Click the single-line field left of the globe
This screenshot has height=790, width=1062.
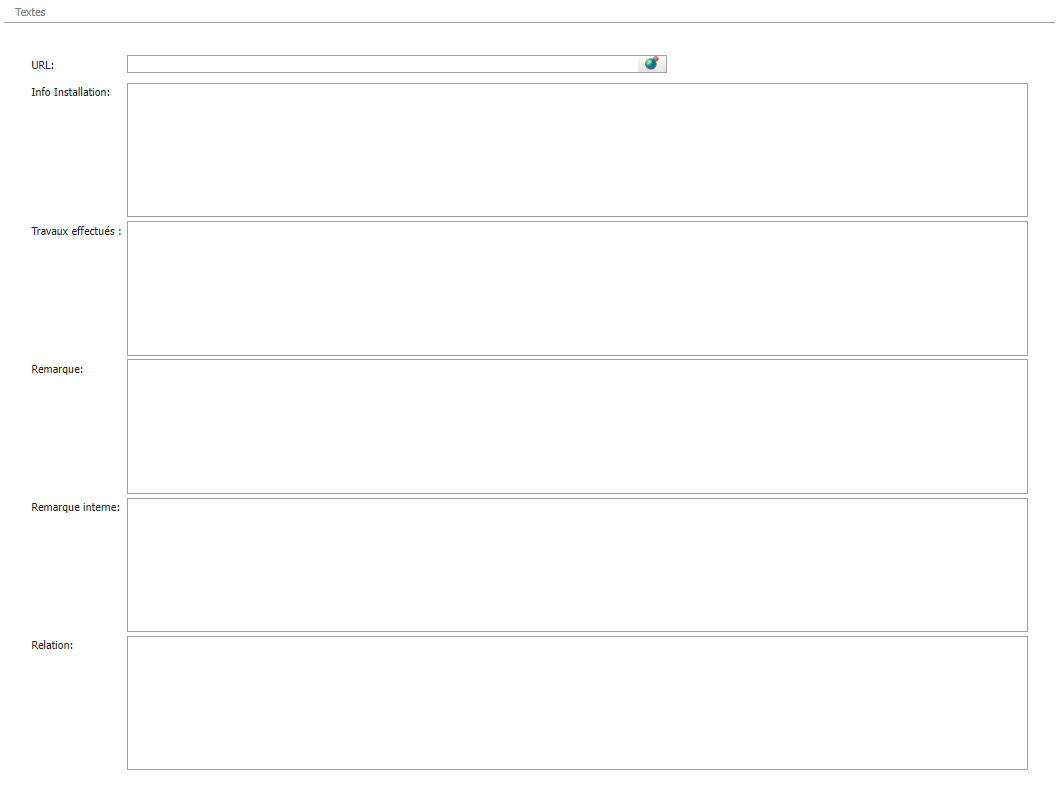point(383,64)
